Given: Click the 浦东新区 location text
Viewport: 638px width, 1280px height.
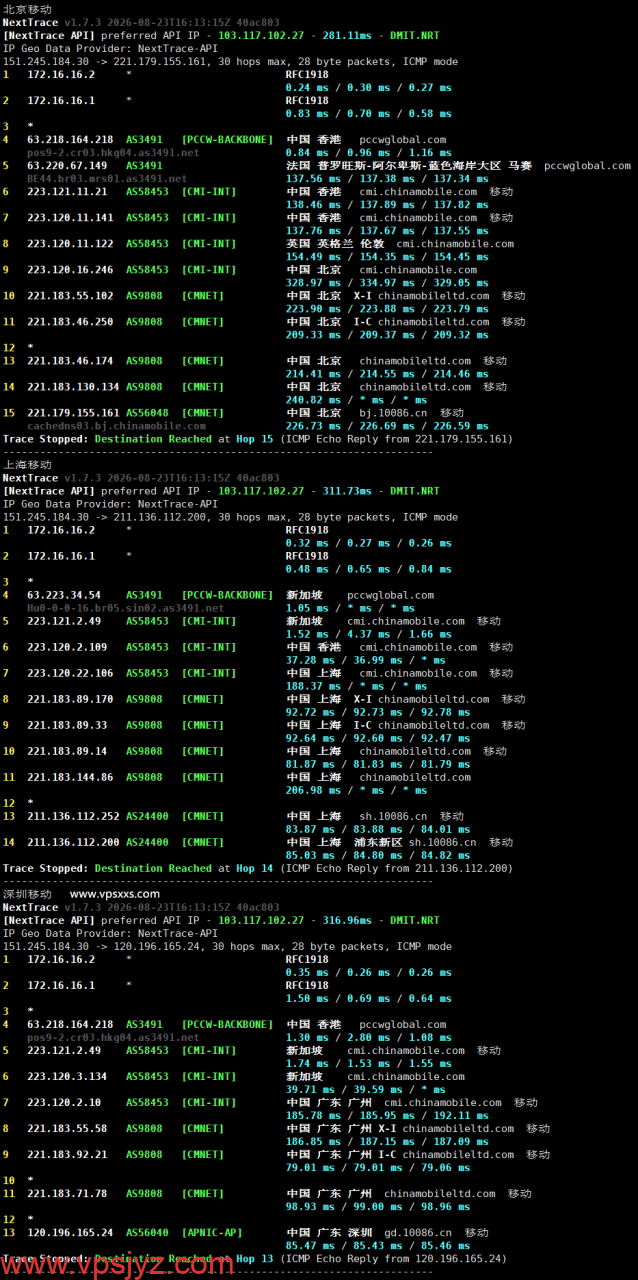Looking at the screenshot, I should [x=378, y=842].
